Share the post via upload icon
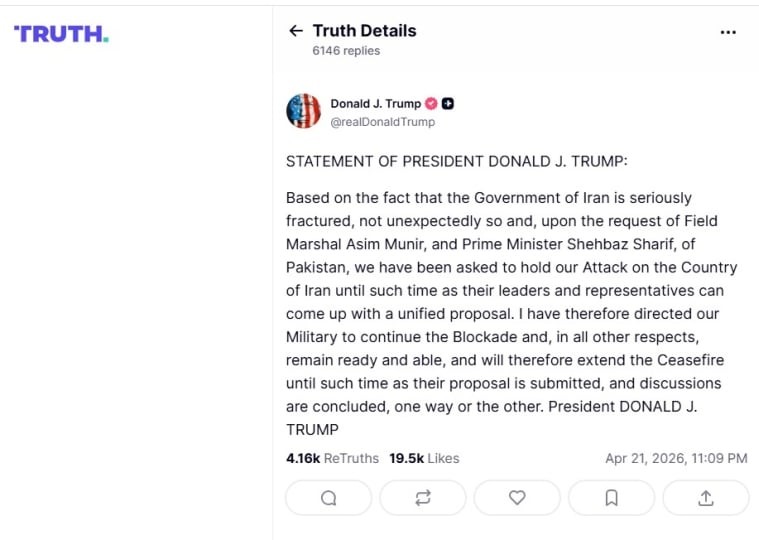This screenshot has width=759, height=540. click(x=705, y=498)
